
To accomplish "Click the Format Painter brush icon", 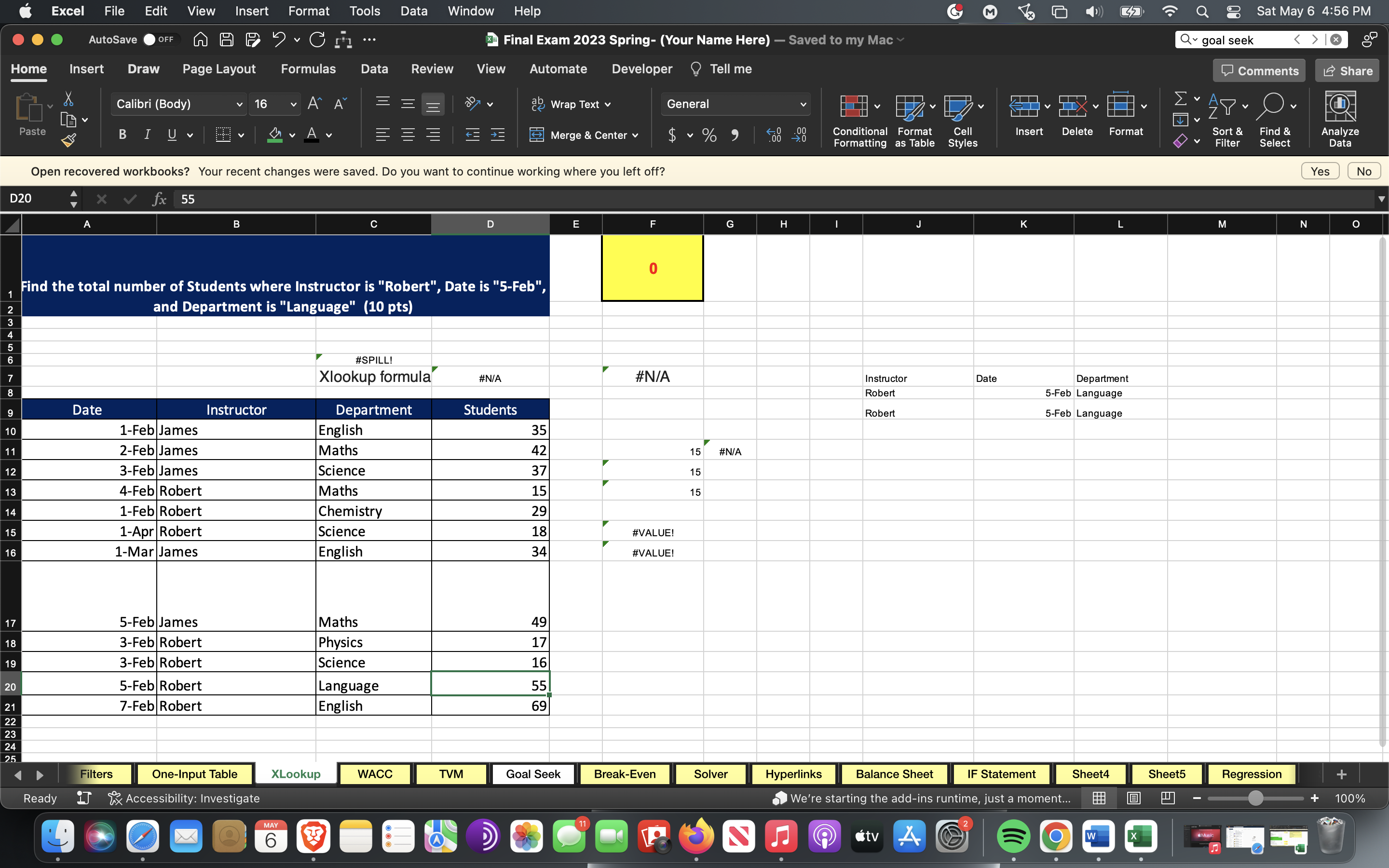I will pos(69,140).
